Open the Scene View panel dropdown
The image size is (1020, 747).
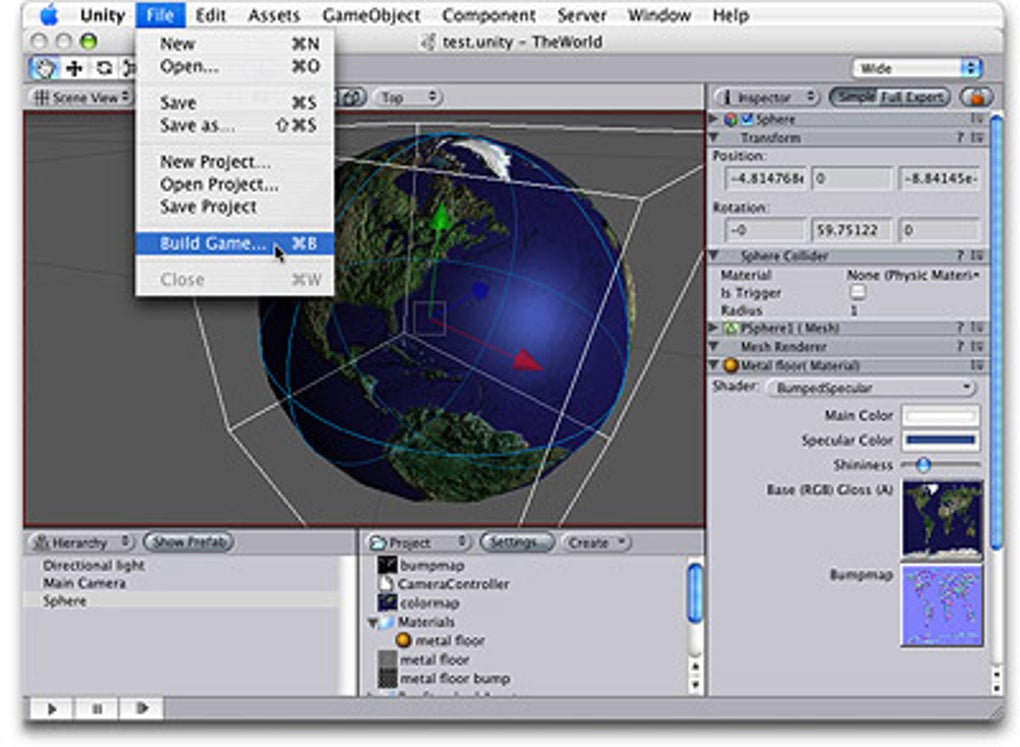pyautogui.click(x=81, y=98)
